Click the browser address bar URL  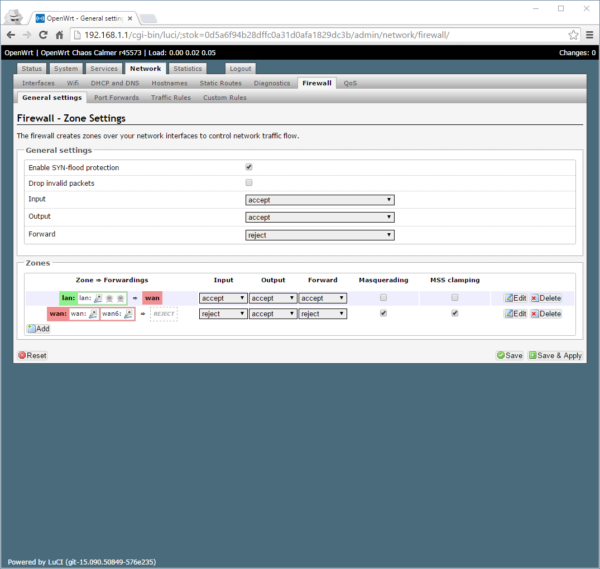[300, 35]
